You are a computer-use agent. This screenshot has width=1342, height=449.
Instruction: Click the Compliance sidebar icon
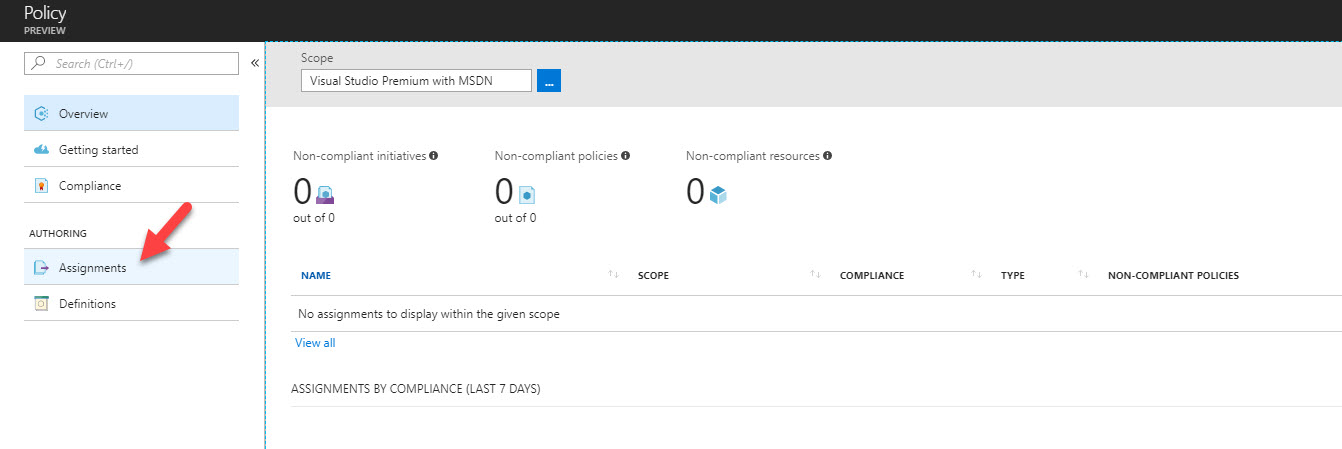pos(41,186)
